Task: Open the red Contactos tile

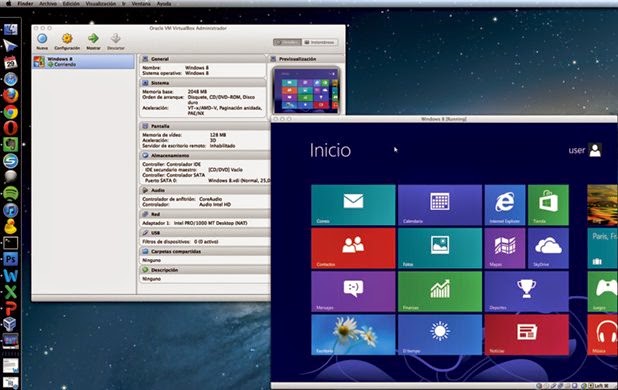Action: point(353,248)
